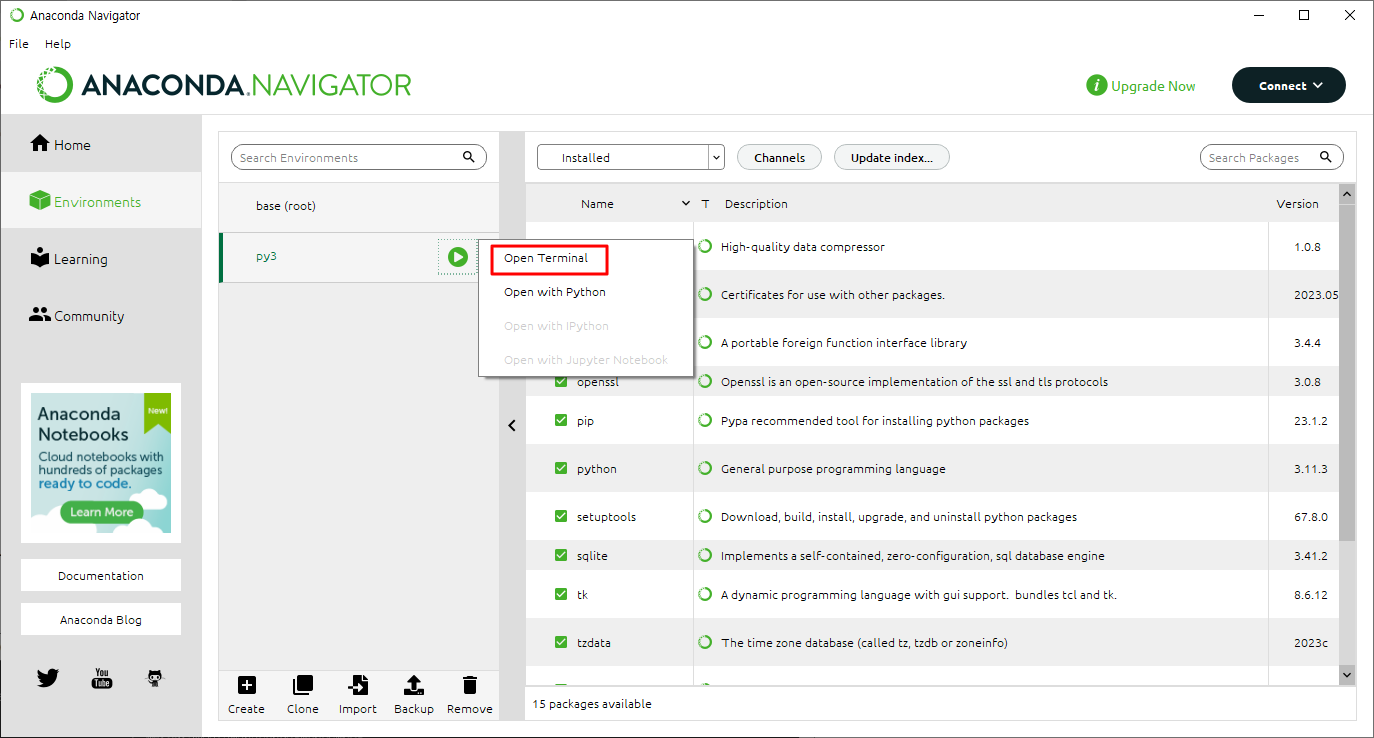Click Learn More in the Notebooks ad
The image size is (1374, 738).
point(102,512)
